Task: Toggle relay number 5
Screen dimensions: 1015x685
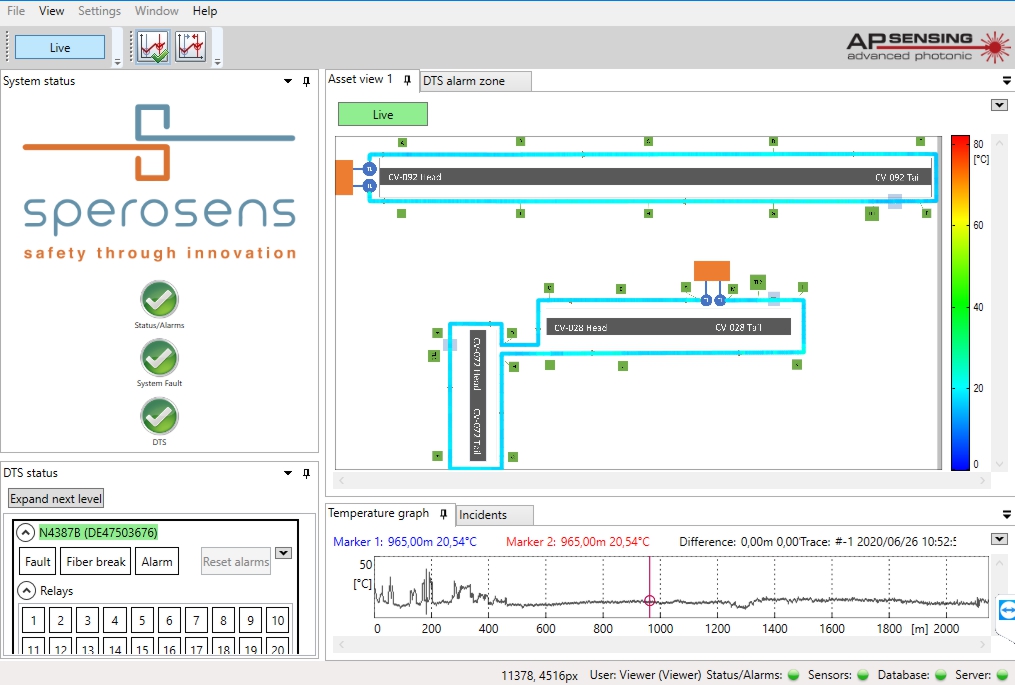Action: pos(141,621)
